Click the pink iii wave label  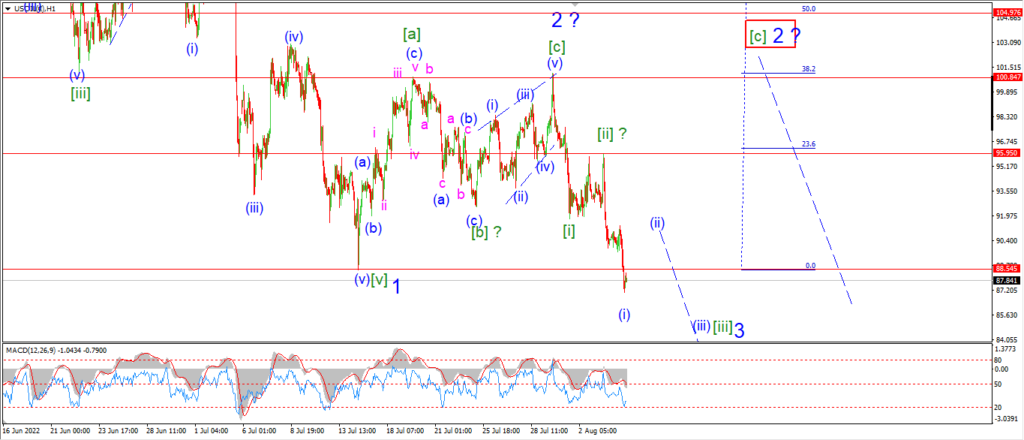point(398,73)
